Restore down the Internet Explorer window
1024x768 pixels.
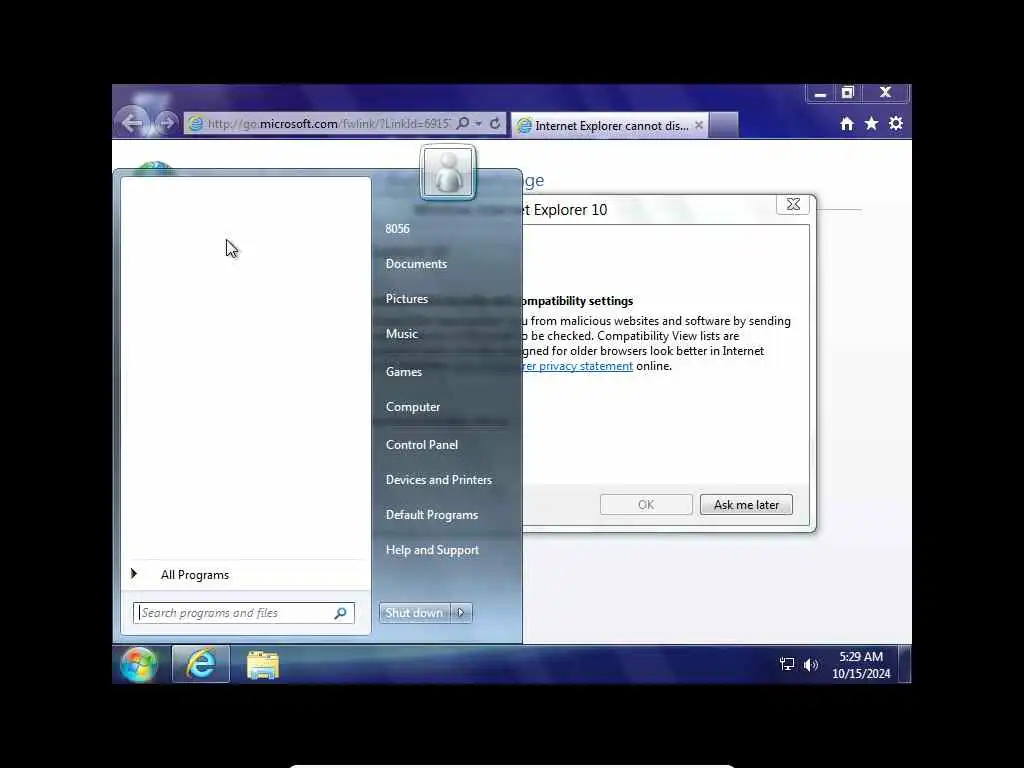pos(848,93)
